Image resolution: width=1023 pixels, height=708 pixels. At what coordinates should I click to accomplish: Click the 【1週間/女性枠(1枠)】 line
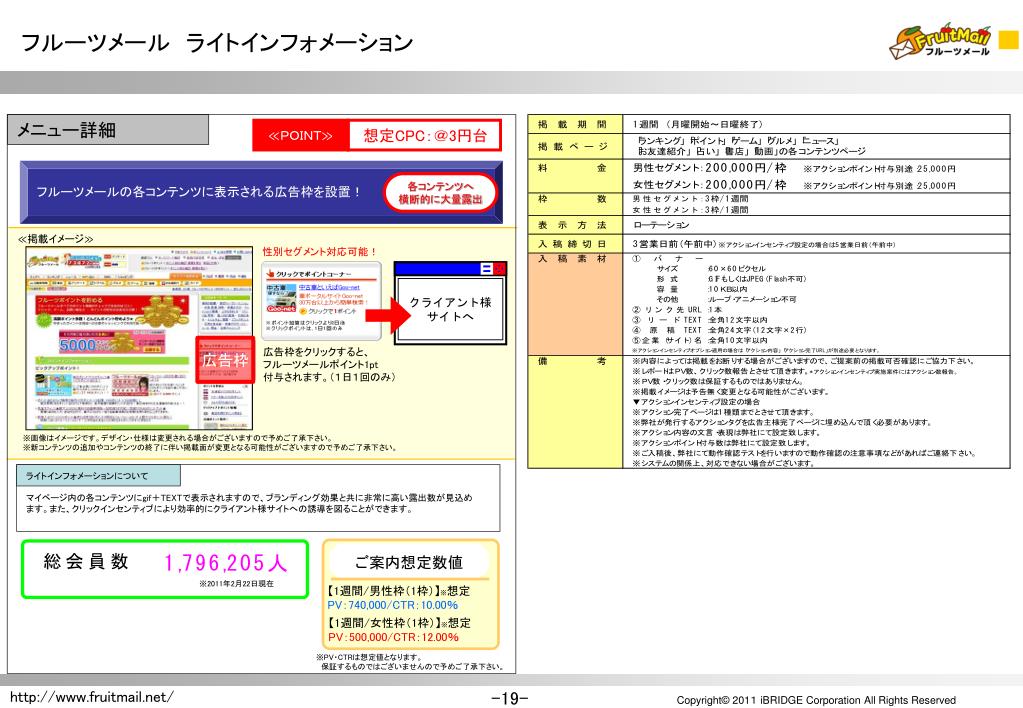tap(398, 623)
